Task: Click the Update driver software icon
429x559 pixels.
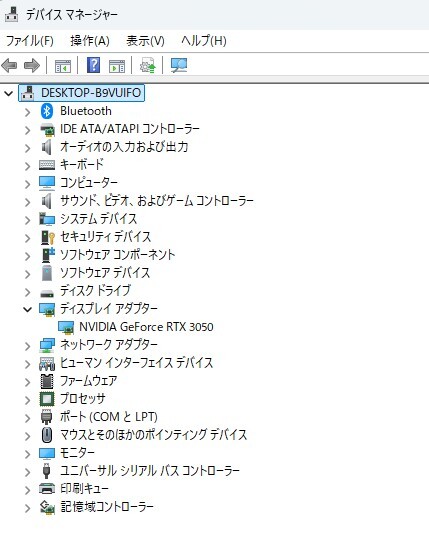Action: [x=148, y=65]
